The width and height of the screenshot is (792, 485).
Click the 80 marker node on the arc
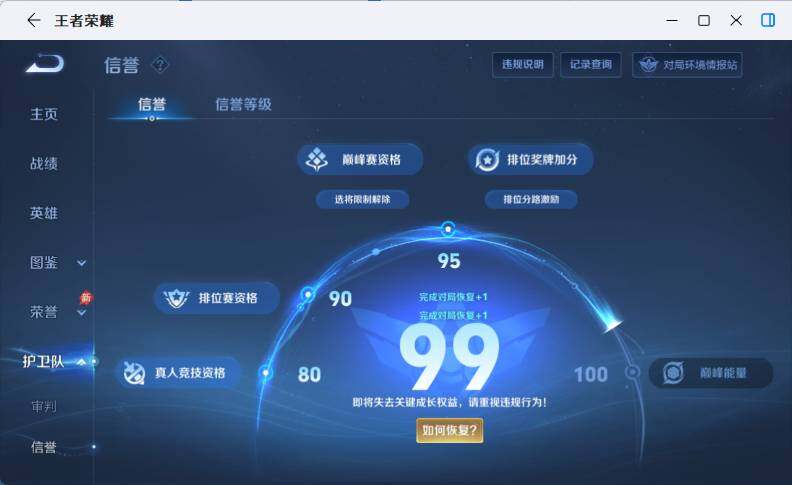(x=266, y=373)
